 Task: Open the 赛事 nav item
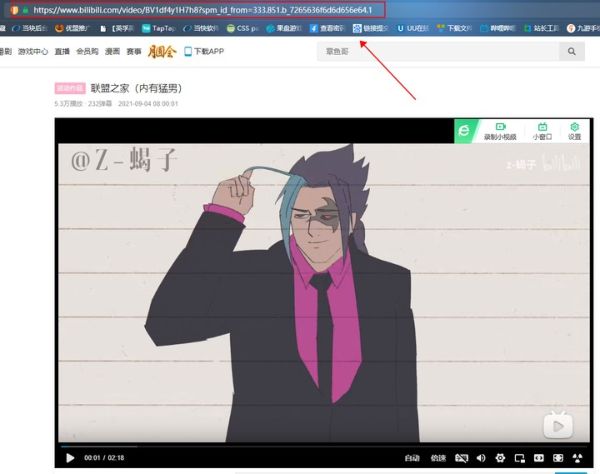click(x=134, y=51)
